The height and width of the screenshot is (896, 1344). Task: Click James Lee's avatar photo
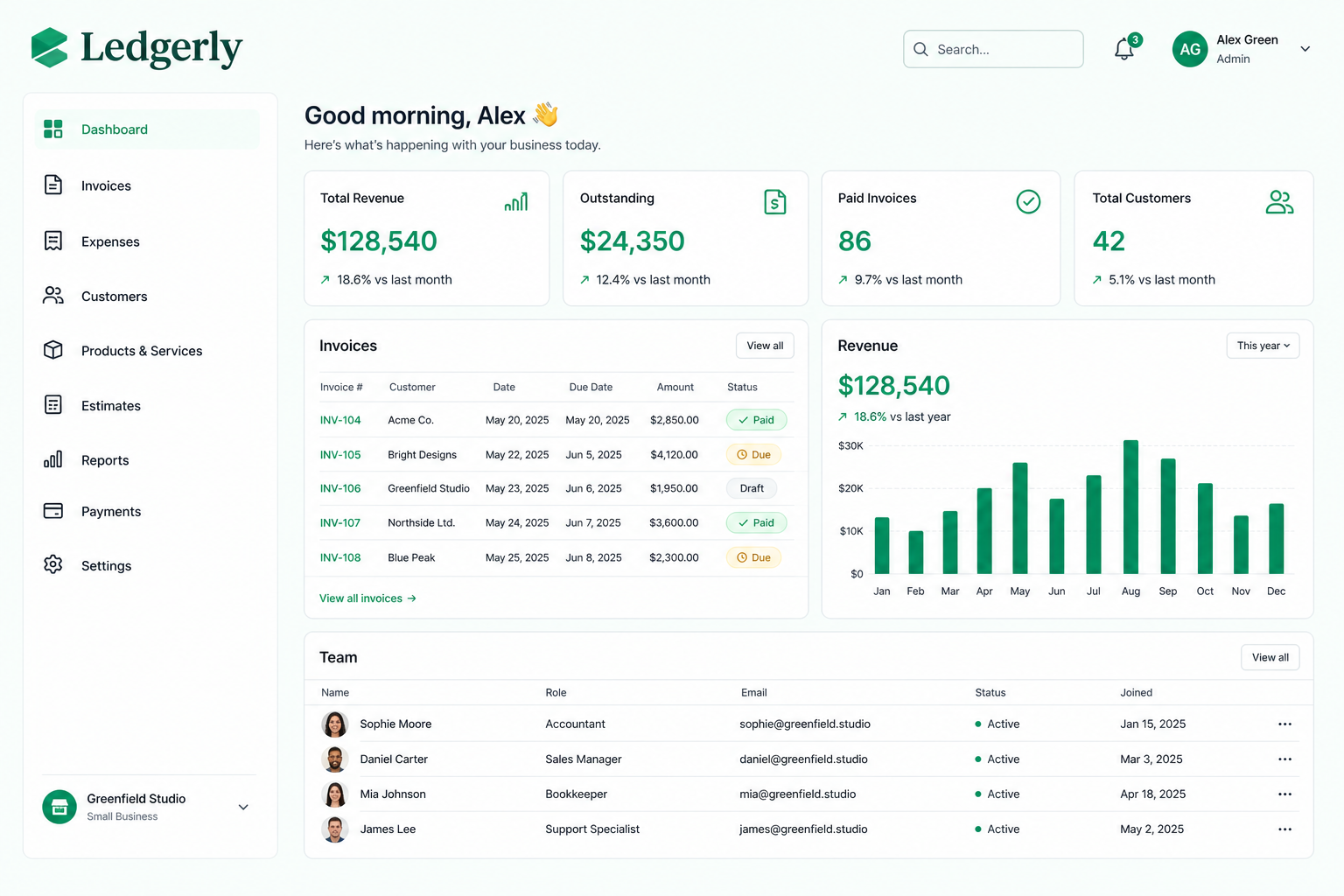click(x=334, y=829)
